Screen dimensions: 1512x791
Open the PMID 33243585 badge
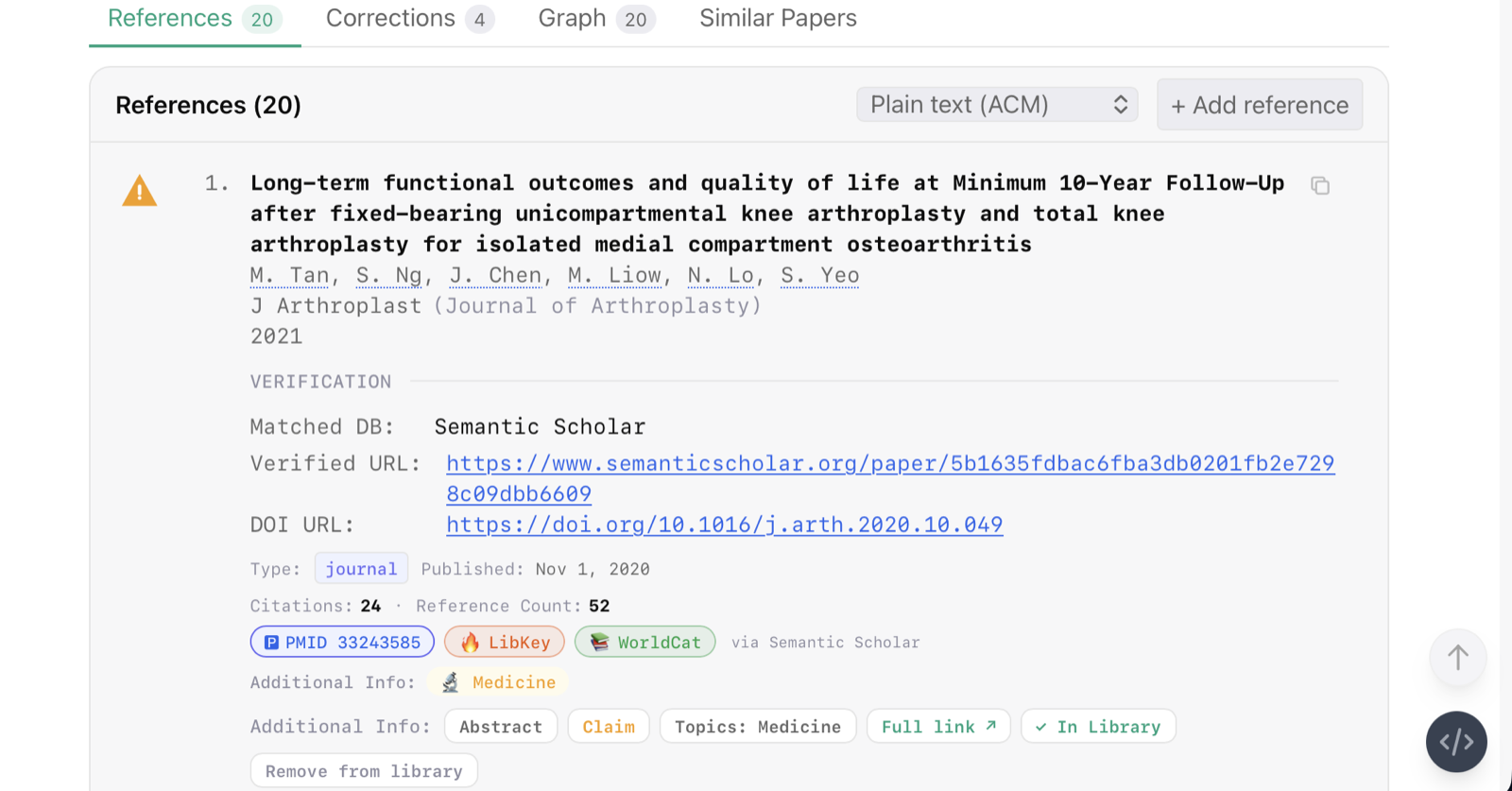pos(342,642)
